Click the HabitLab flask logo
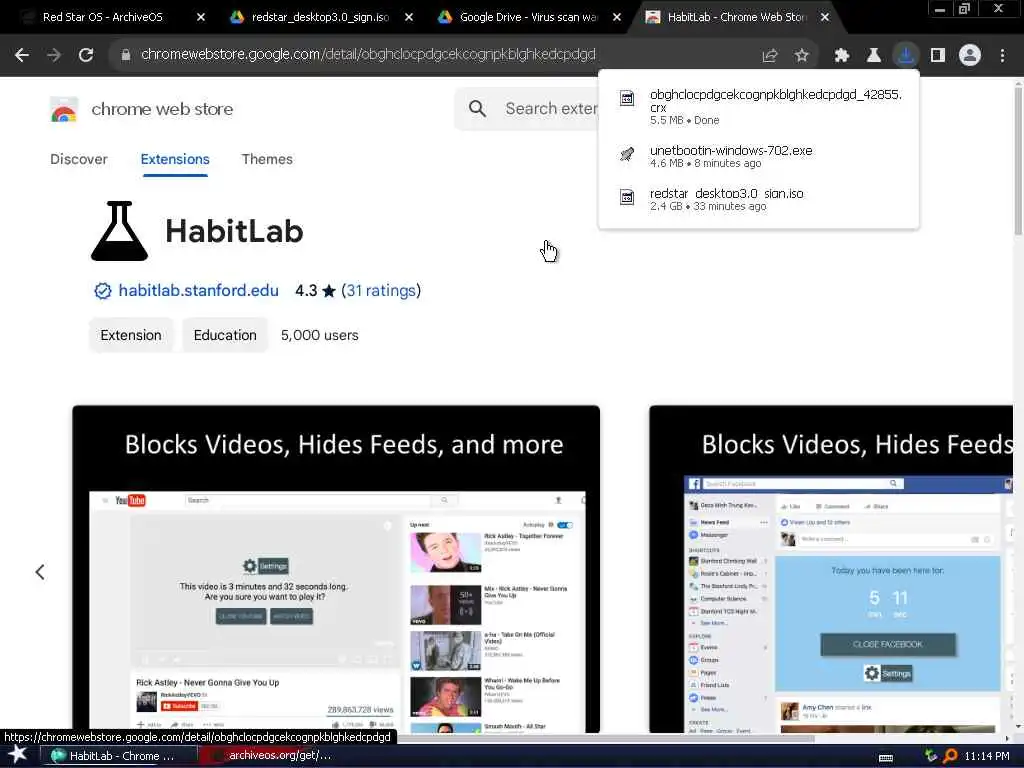This screenshot has height=768, width=1024. point(120,231)
